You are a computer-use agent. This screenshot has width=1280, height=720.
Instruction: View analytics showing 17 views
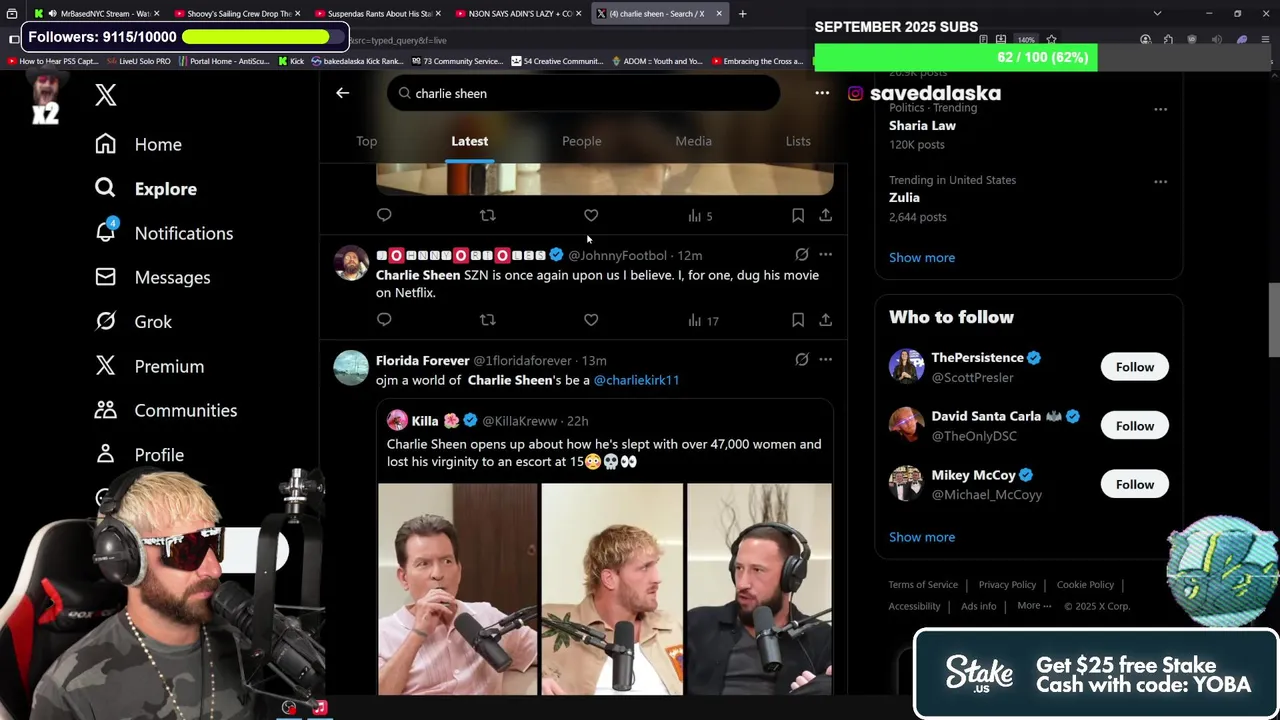(x=703, y=320)
